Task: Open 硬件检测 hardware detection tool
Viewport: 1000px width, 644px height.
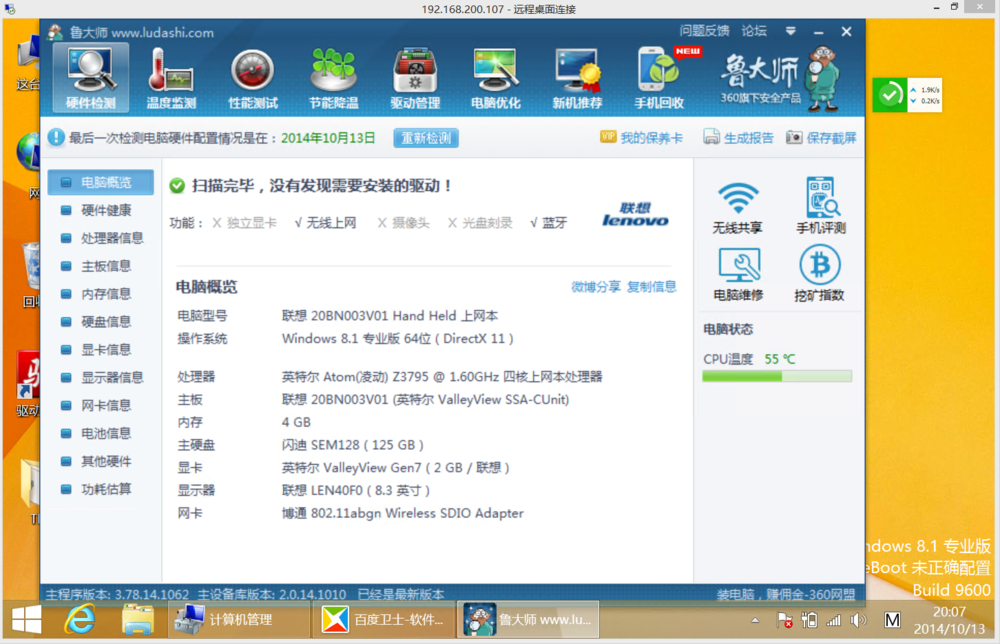Action: 91,79
